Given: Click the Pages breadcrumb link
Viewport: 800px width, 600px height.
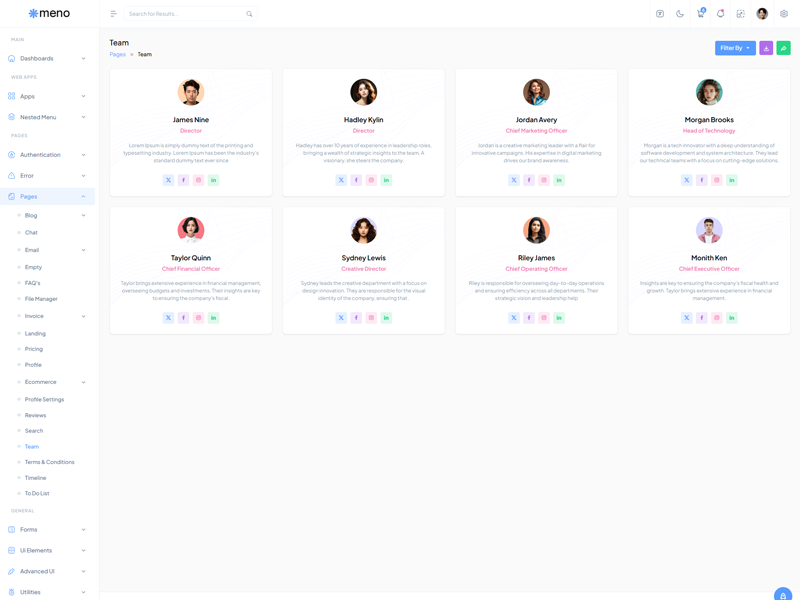Looking at the screenshot, I should [117, 54].
